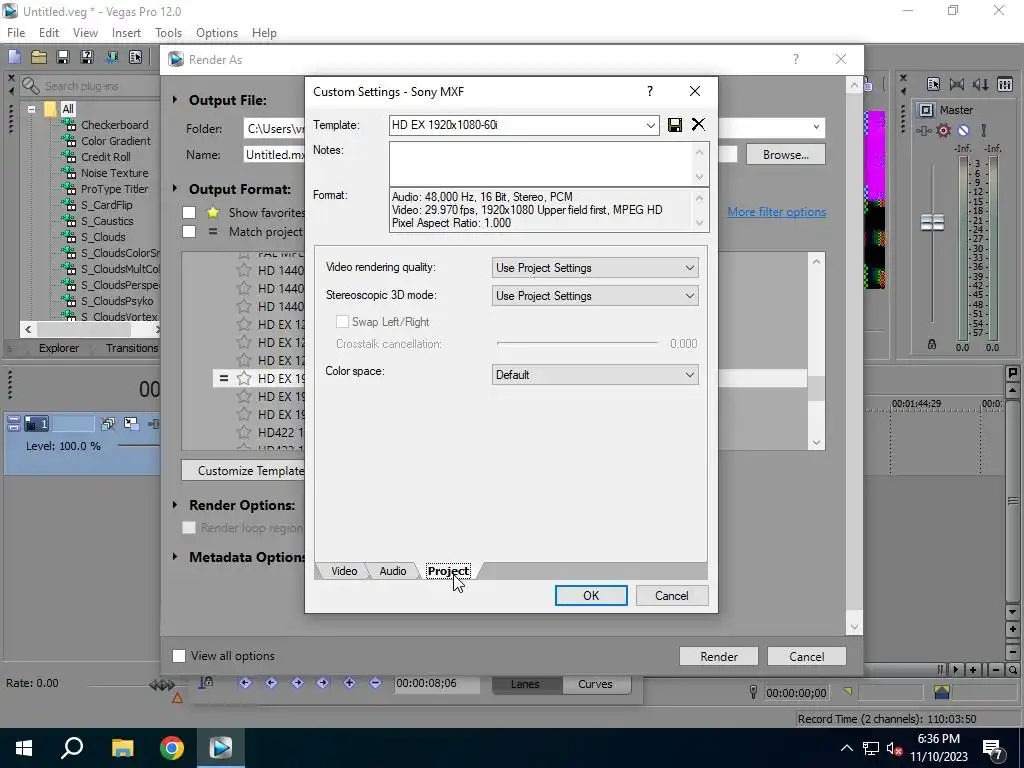Click the Render button

coord(718,656)
